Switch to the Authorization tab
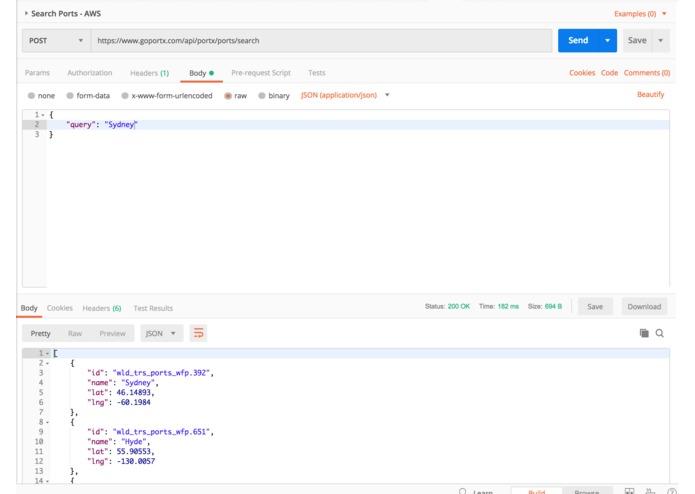695x494 pixels. pyautogui.click(x=90, y=73)
